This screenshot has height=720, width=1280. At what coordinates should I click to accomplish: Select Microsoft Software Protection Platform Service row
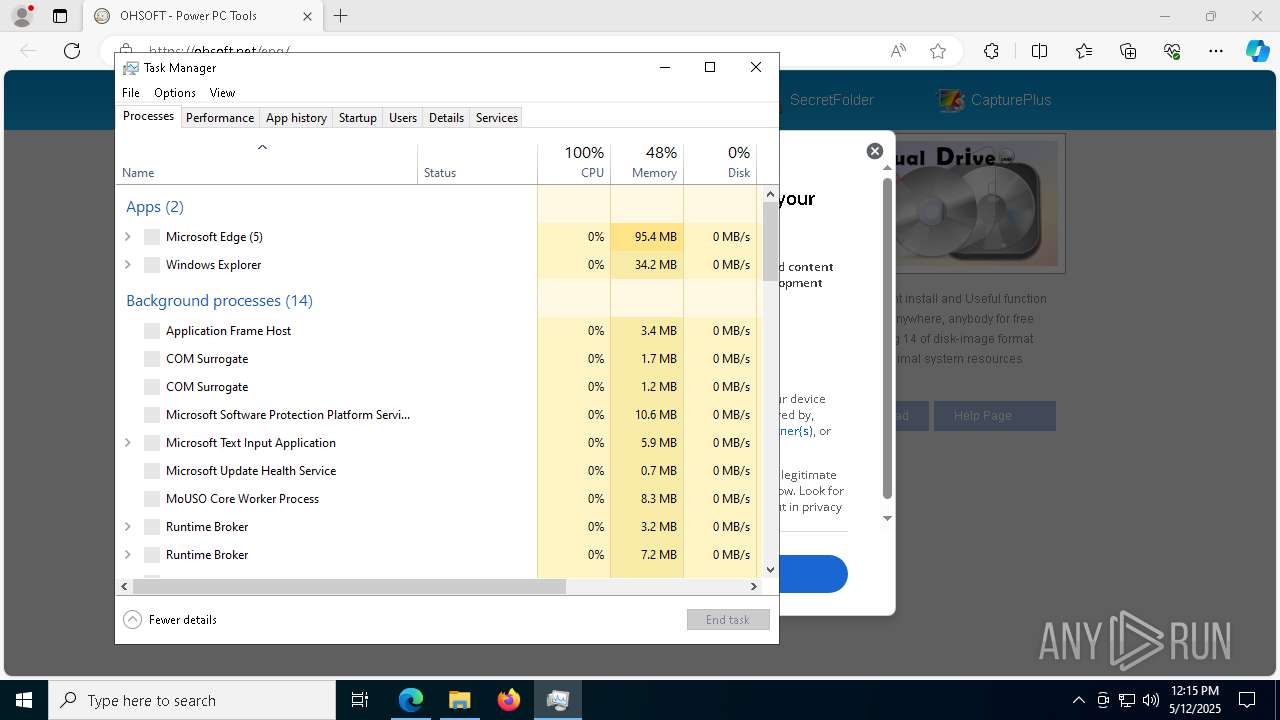point(438,415)
